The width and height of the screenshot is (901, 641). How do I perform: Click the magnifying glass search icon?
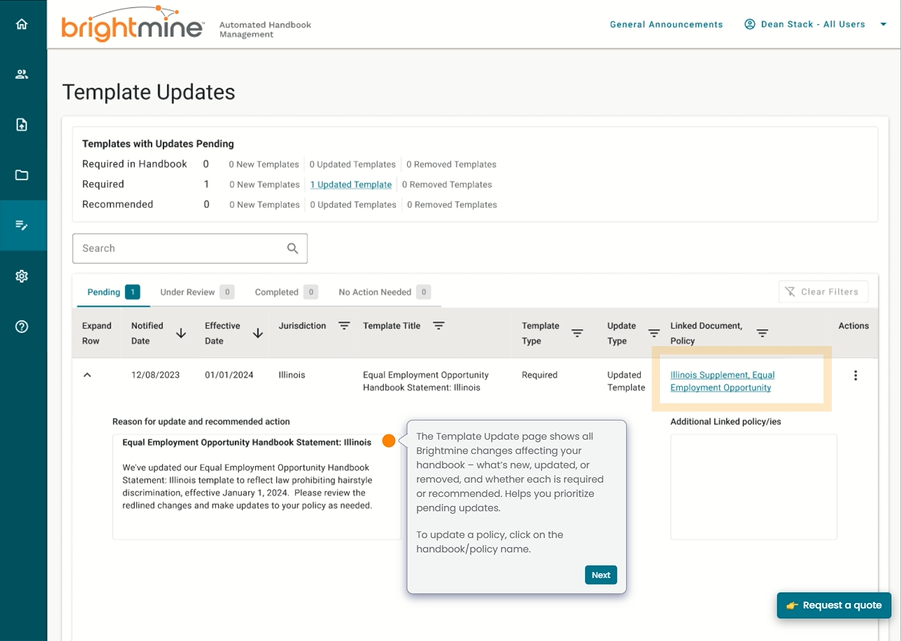point(293,248)
